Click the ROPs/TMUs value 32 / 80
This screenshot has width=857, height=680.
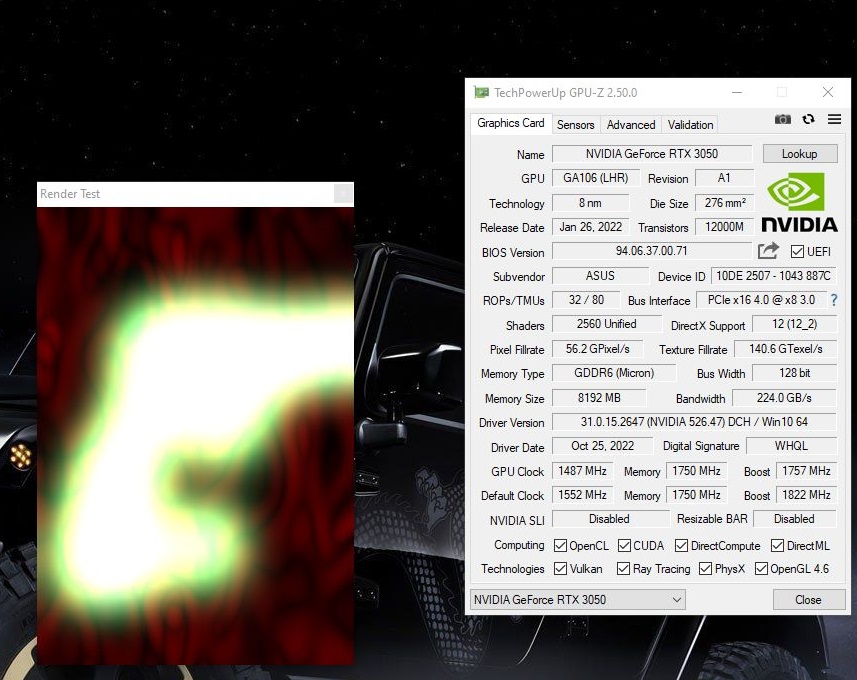[x=586, y=300]
